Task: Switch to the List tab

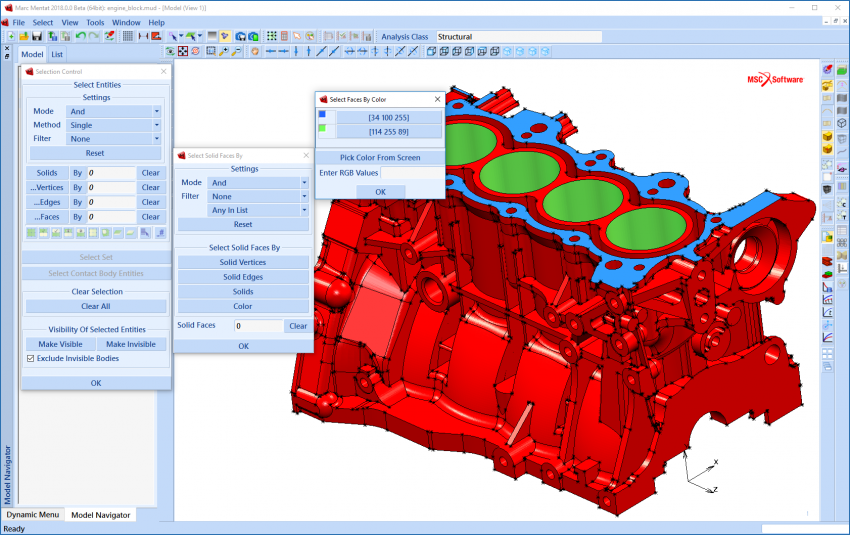Action: [x=57, y=54]
